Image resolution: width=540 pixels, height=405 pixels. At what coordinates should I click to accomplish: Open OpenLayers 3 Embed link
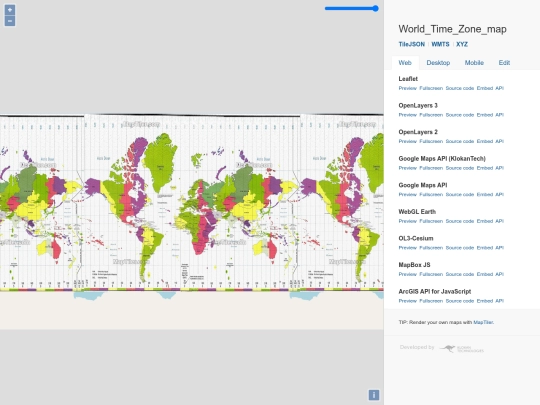click(x=485, y=115)
